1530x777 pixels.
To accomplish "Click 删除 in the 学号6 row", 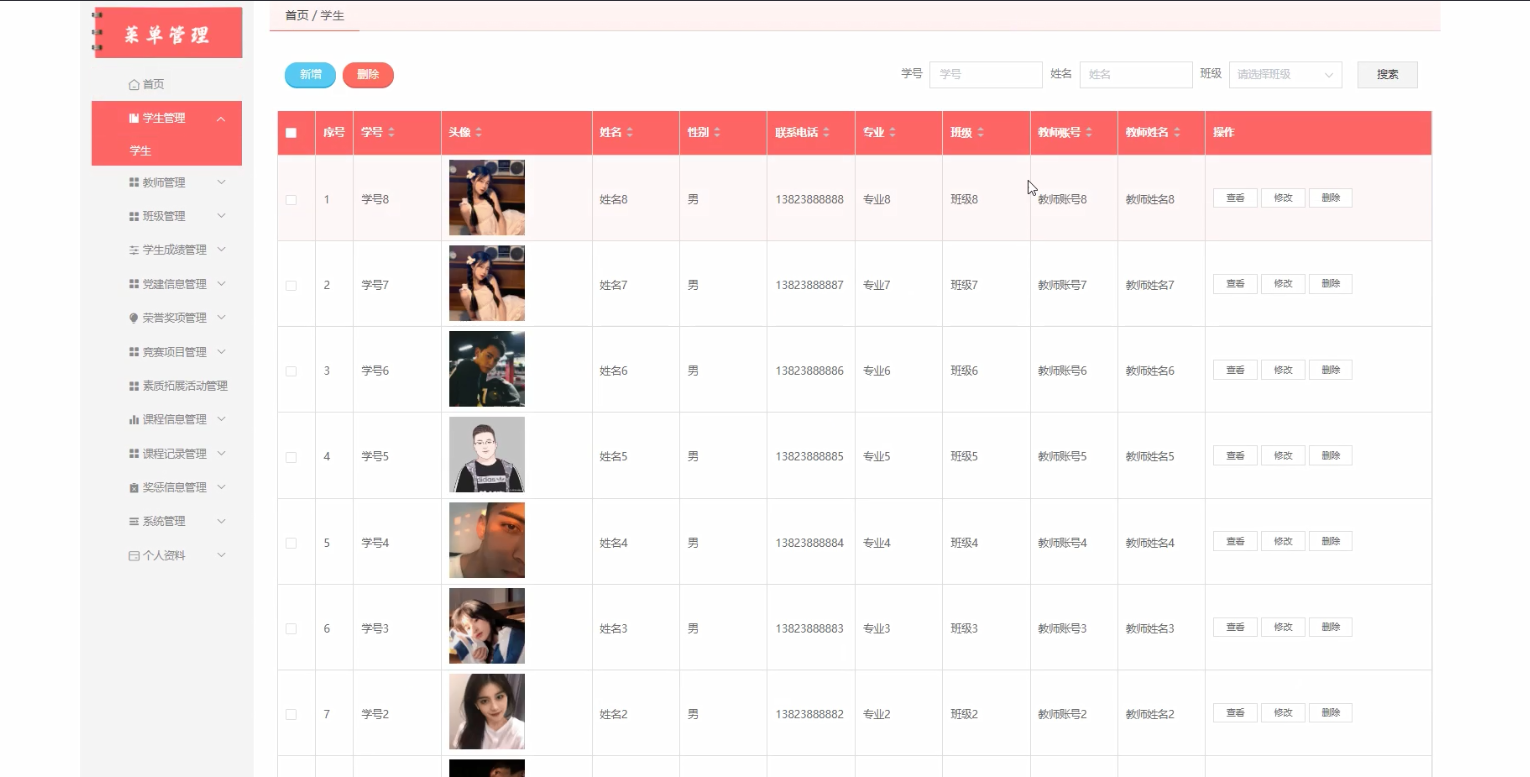I will (x=1330, y=370).
